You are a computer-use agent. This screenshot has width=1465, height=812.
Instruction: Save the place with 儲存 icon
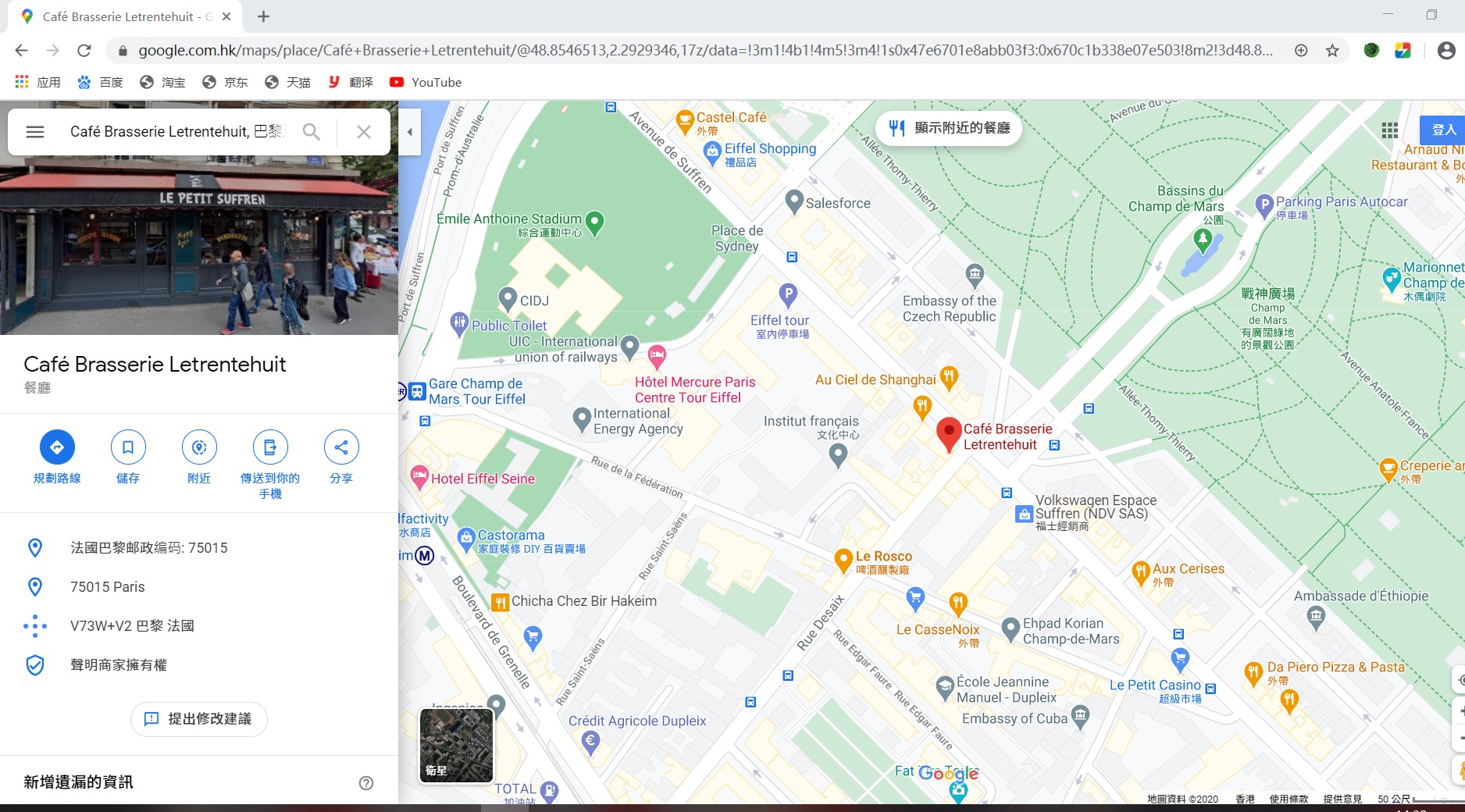(128, 447)
